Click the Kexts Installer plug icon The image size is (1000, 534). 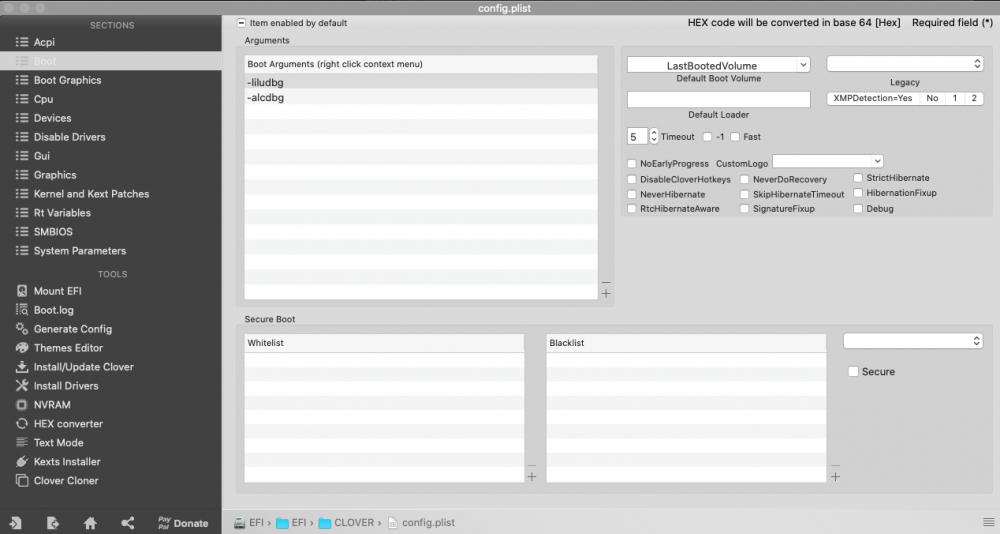pos(22,461)
